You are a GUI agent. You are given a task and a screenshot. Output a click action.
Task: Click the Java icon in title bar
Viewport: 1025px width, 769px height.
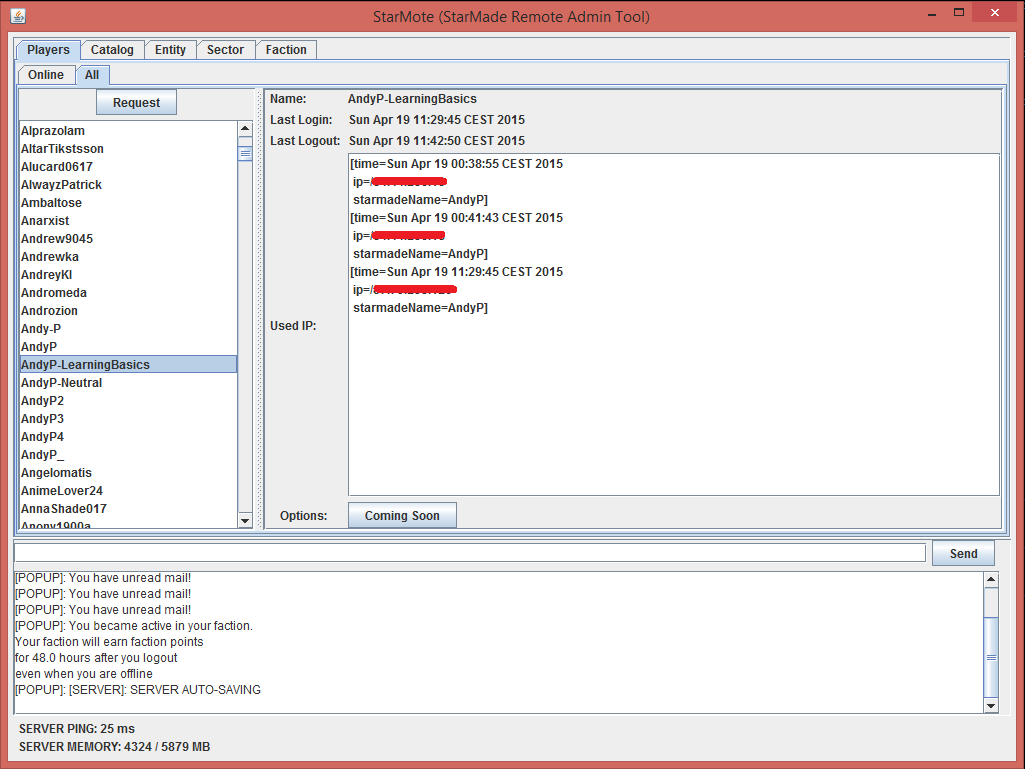coord(17,16)
